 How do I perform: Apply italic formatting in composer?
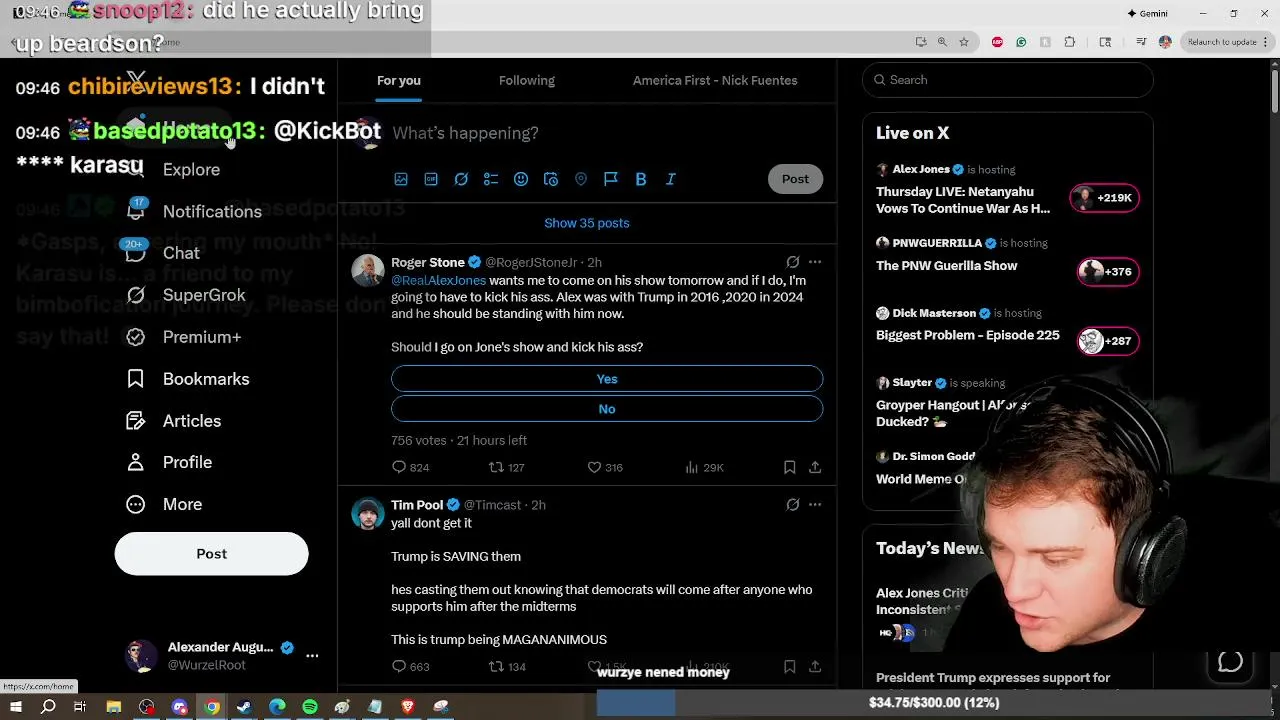point(671,179)
